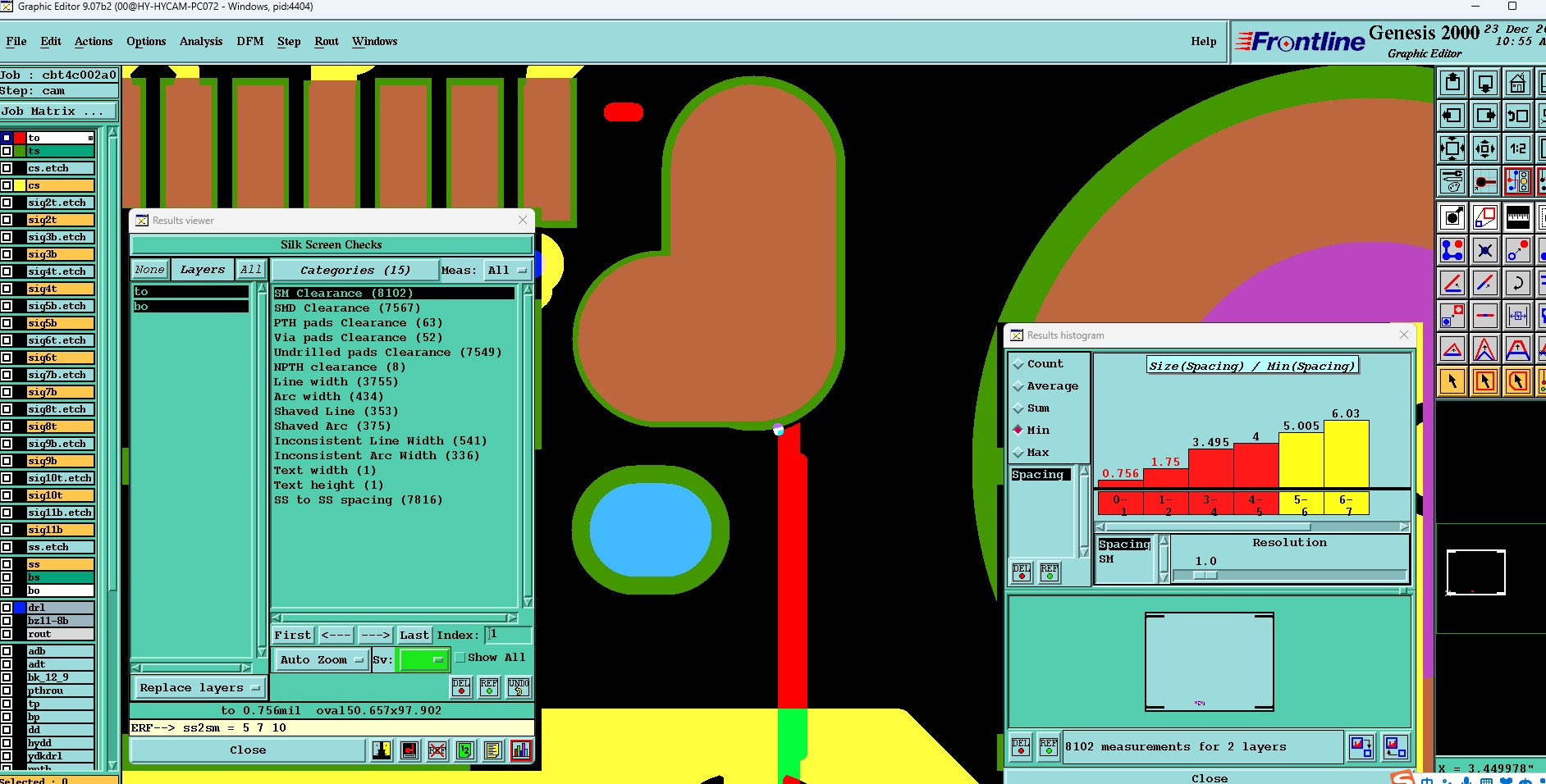The image size is (1546, 784).
Task: Click the yellow 5-6 histogram bar
Action: click(1301, 459)
